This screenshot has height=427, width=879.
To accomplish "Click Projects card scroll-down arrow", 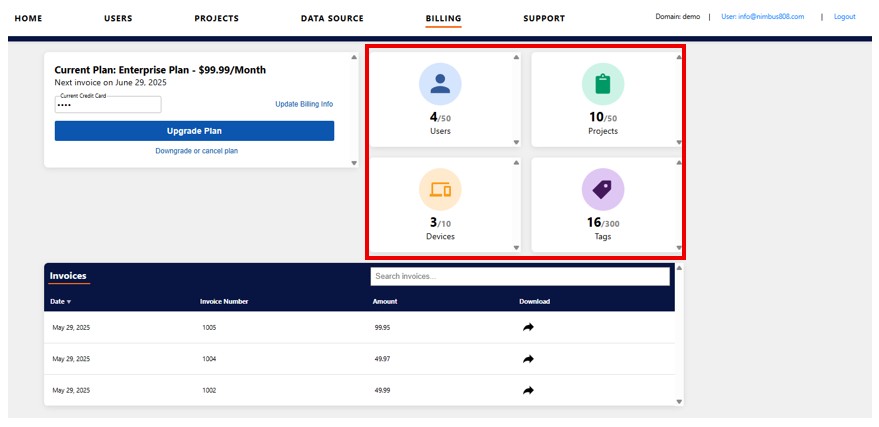I will pos(679,142).
